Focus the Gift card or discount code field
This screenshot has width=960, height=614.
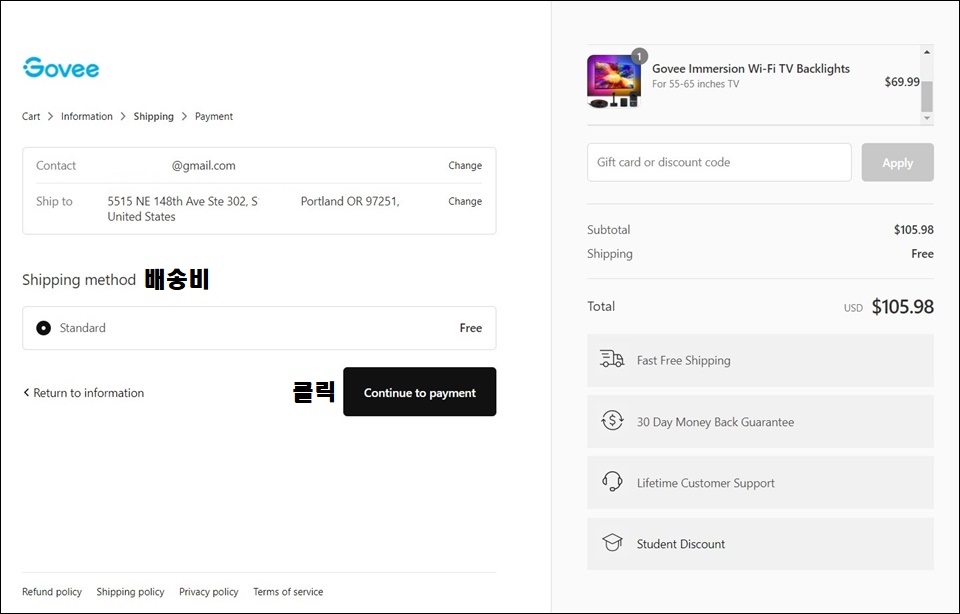[719, 162]
